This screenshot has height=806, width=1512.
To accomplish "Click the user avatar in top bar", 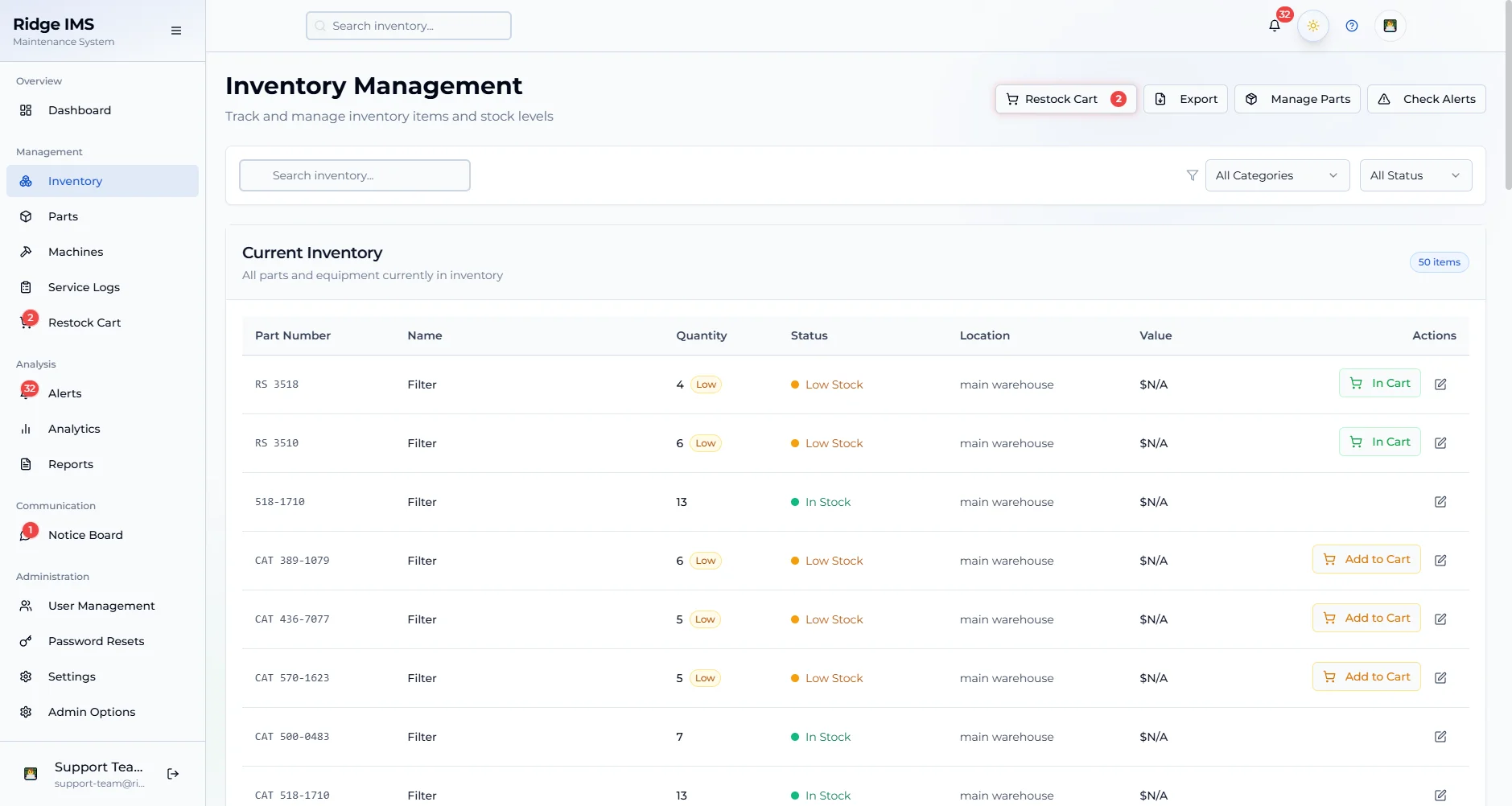I will point(1390,26).
